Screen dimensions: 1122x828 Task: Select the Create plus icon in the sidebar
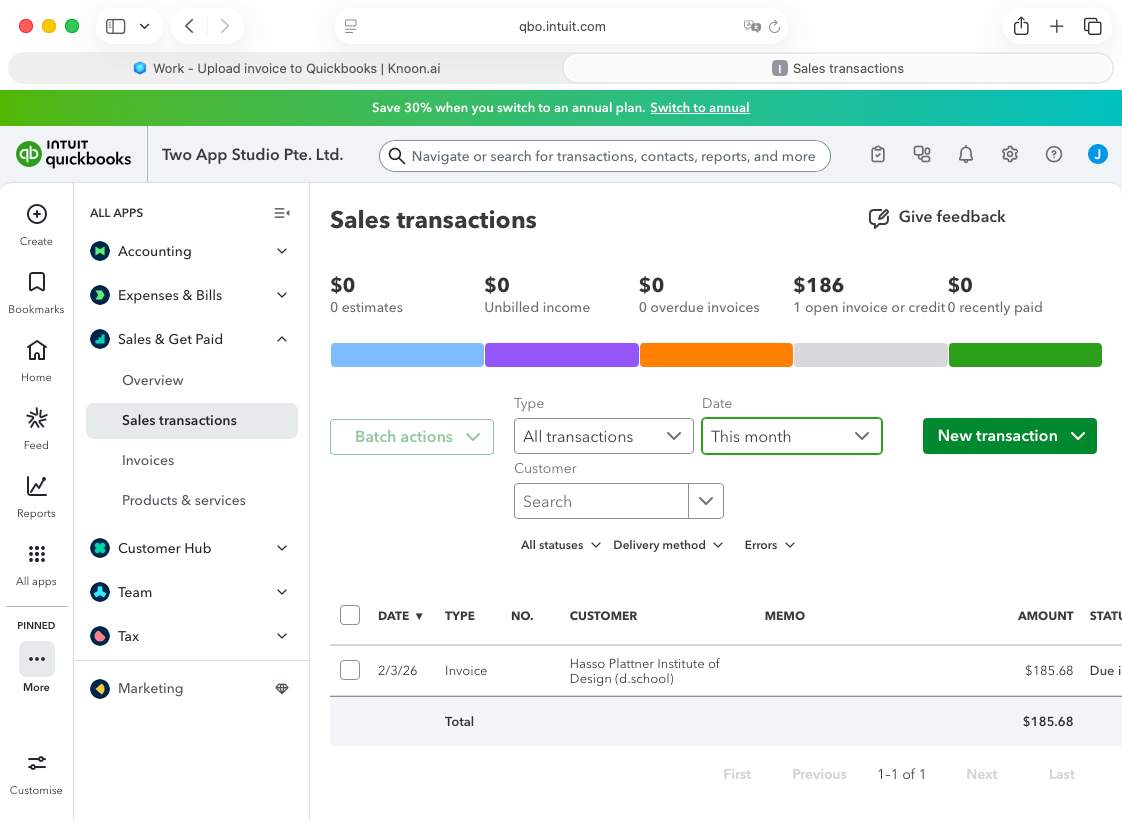coord(36,213)
